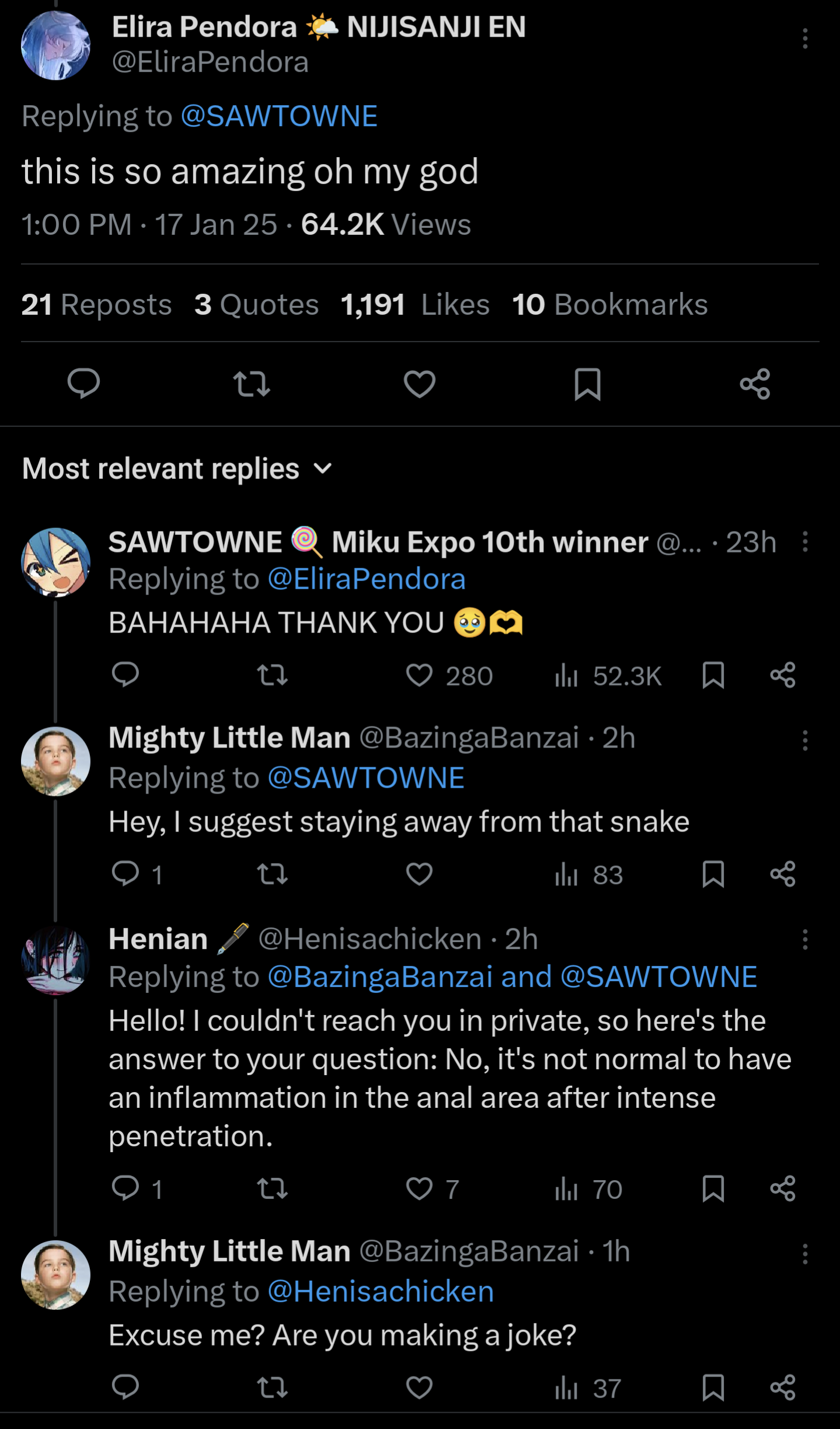Open @Henisachicken mention in last reply
Image resolution: width=840 pixels, height=1429 pixels.
[x=381, y=1291]
